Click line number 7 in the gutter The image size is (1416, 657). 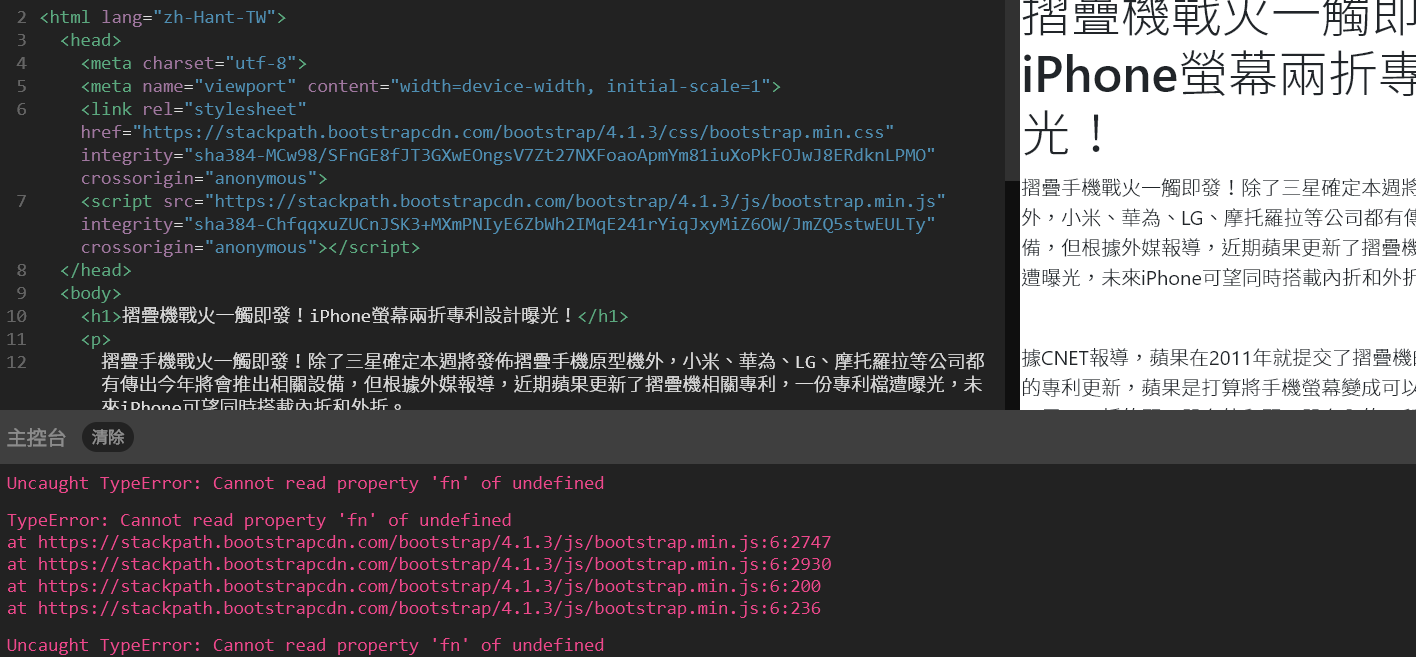point(21,201)
